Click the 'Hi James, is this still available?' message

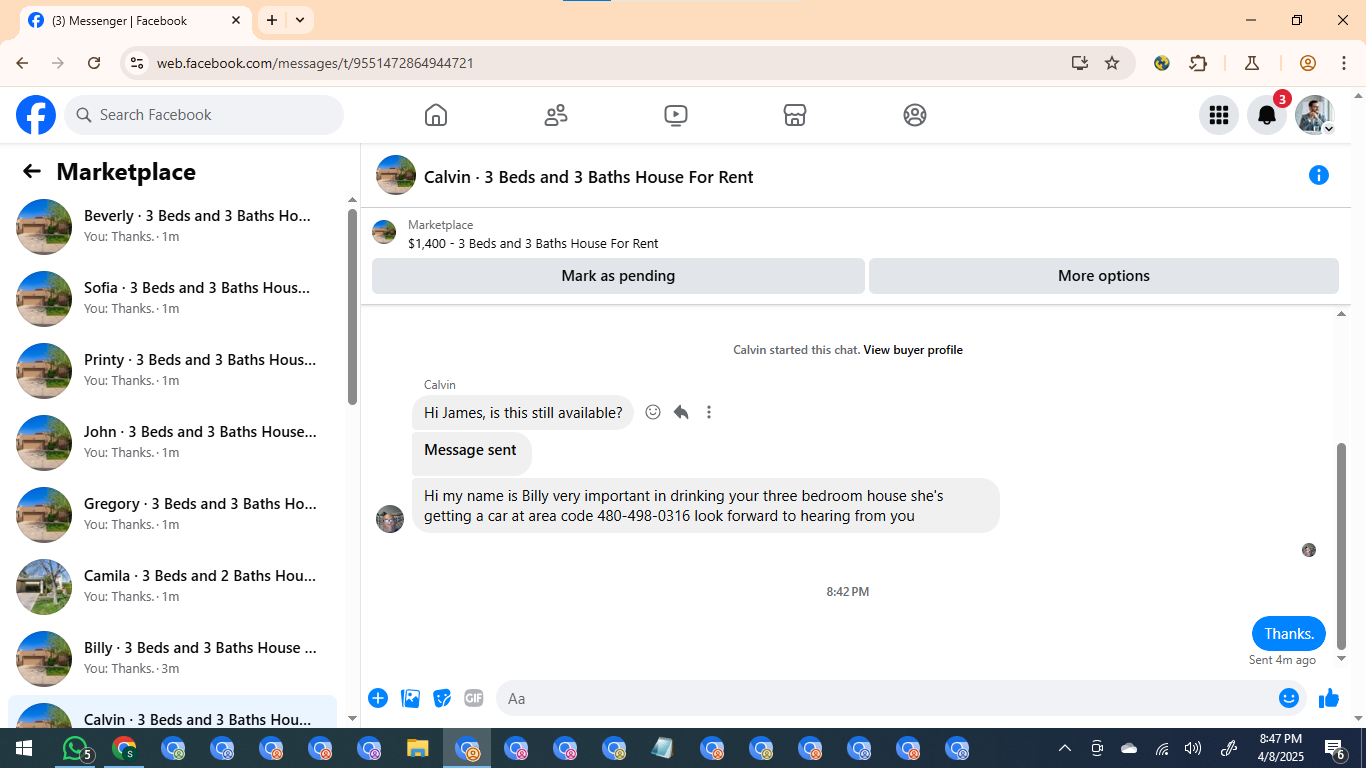[x=523, y=412]
